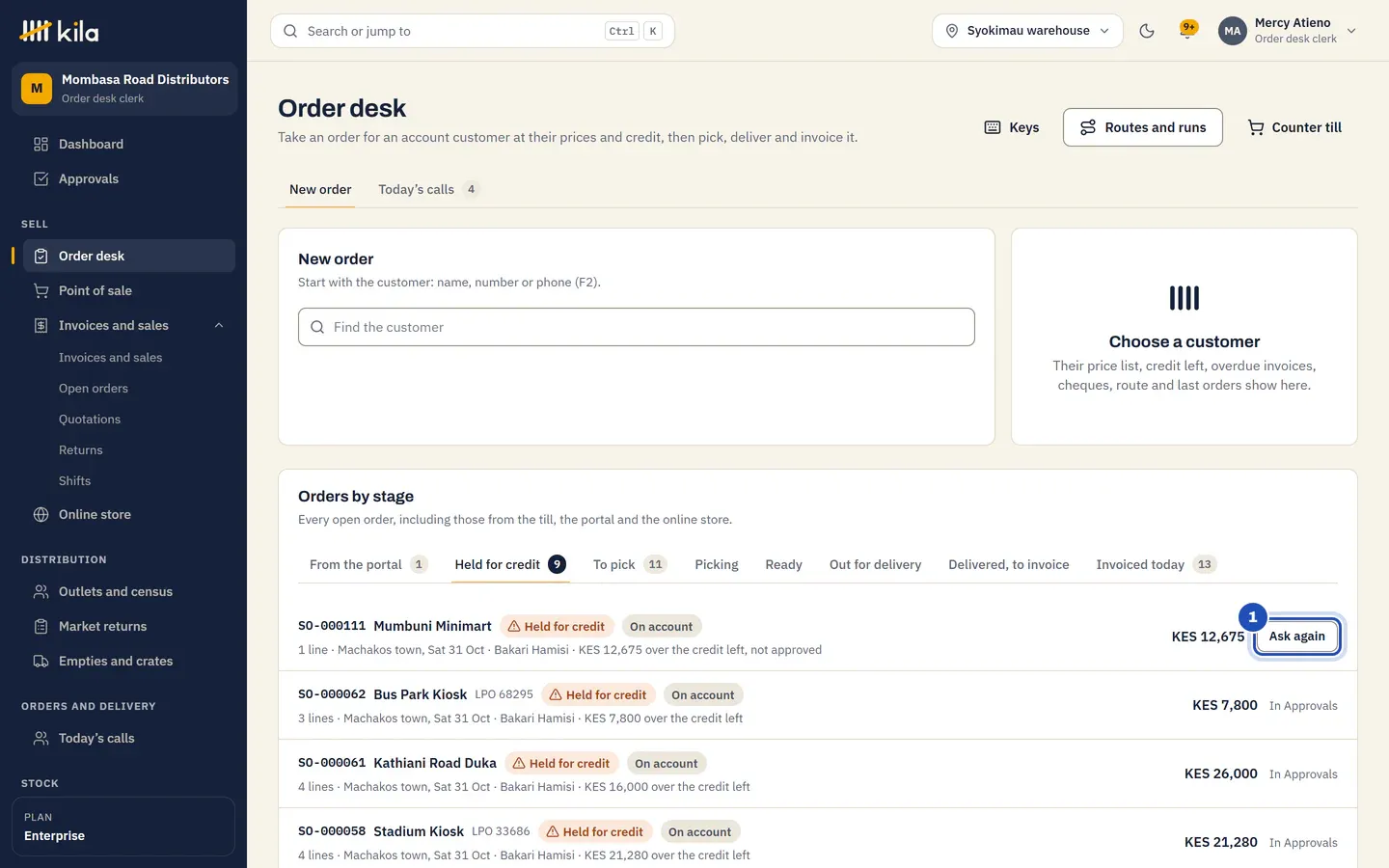Open order SO-000061 Kathiani Road Duka
The image size is (1389, 868).
pos(818,773)
